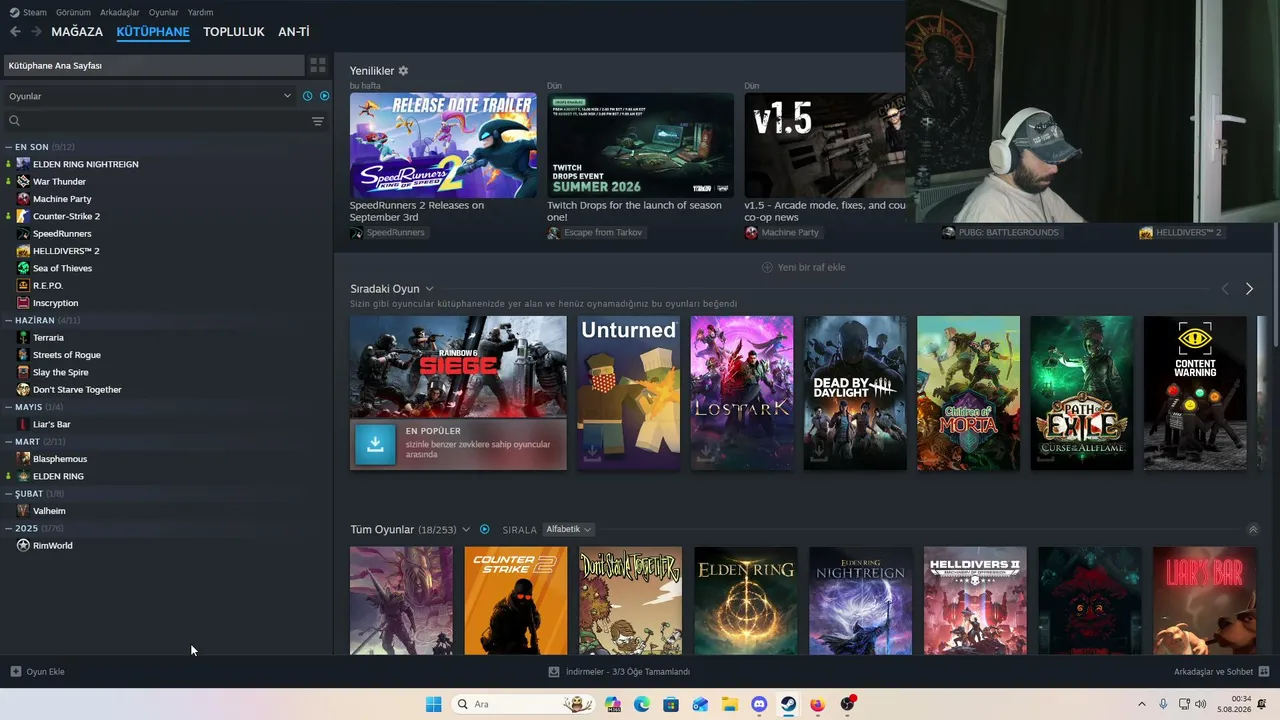Click the Oyun Ekle plus icon
1280x720 pixels.
coord(15,671)
